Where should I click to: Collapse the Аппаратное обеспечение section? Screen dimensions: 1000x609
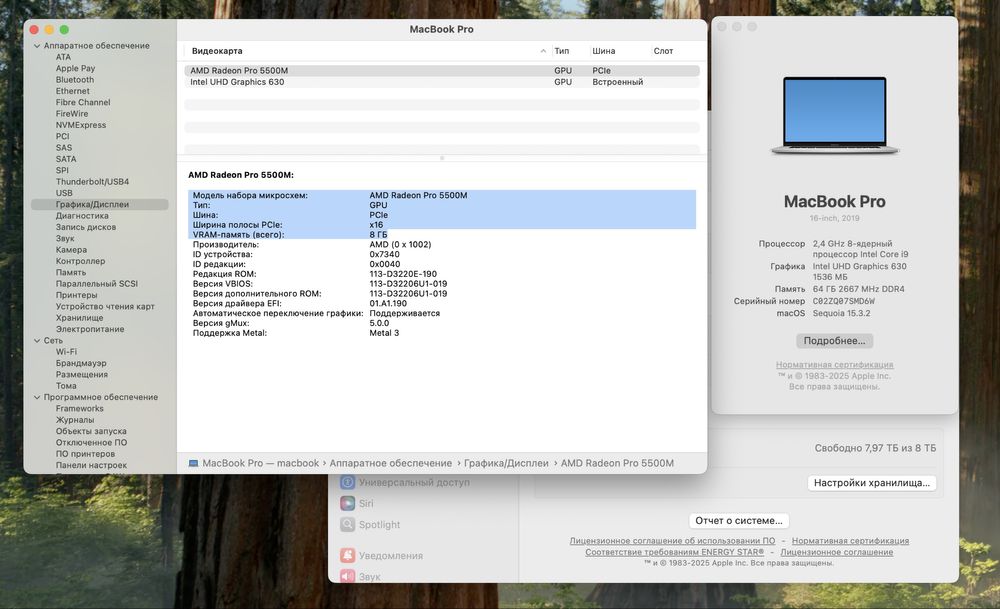[x=37, y=46]
